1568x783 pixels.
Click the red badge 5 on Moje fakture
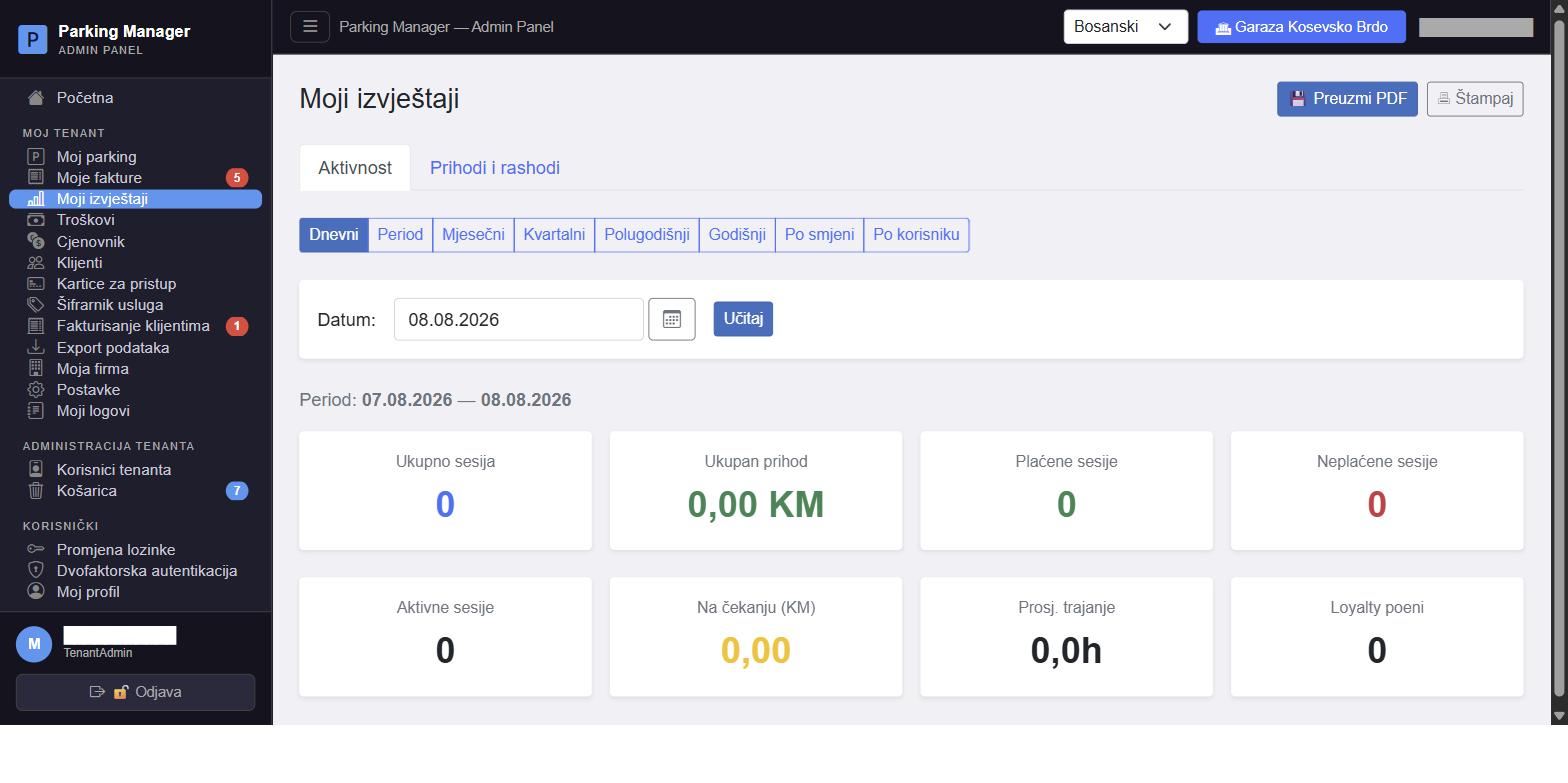(237, 178)
